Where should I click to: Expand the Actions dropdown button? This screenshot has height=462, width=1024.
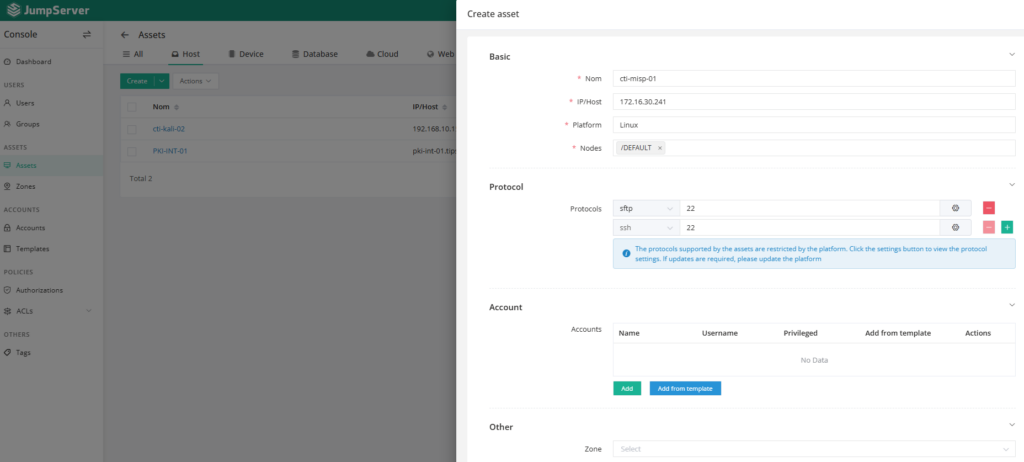[x=197, y=80]
